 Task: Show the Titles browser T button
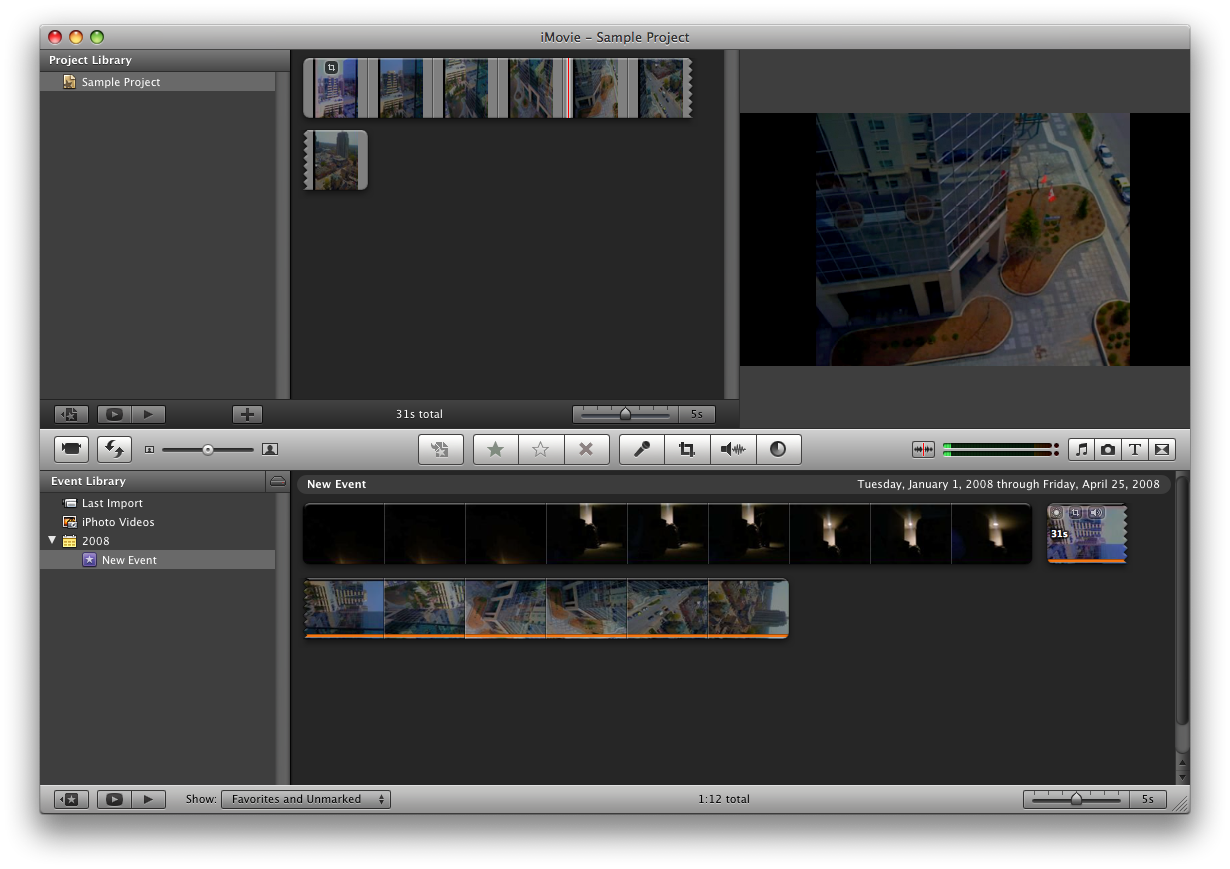pos(1135,450)
